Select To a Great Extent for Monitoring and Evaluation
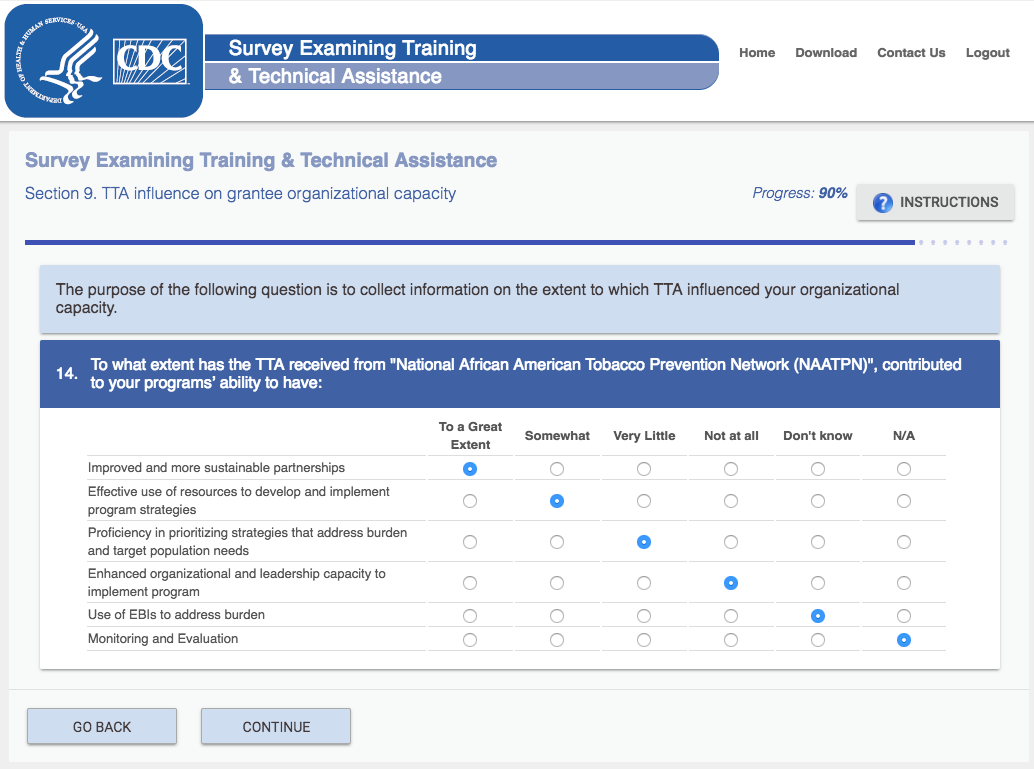This screenshot has width=1034, height=769. point(470,640)
